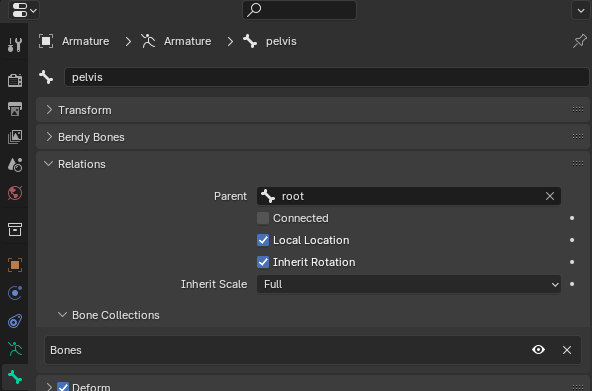Viewport: 592px width, 391px height.
Task: Click the bone icon beside name field
Action: [46, 77]
